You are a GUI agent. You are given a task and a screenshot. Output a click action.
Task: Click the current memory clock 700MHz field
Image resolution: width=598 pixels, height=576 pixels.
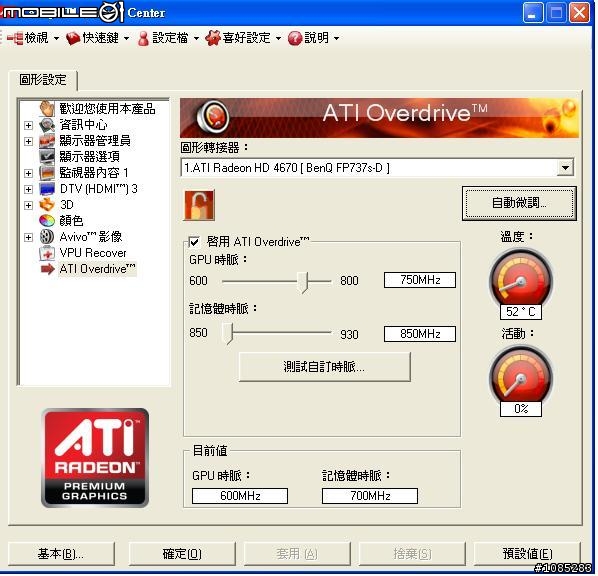tap(370, 496)
